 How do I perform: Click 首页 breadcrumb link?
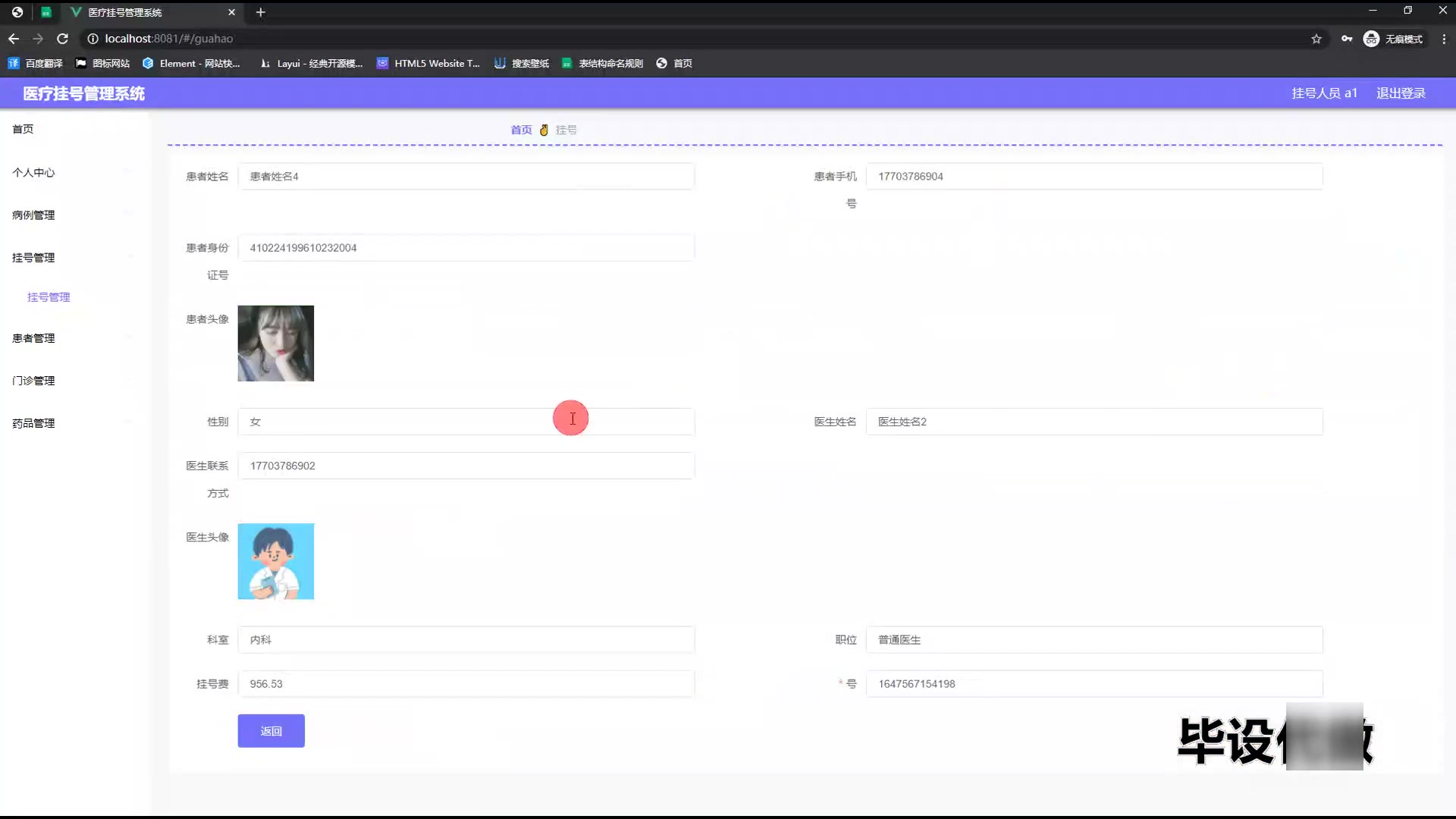(521, 130)
